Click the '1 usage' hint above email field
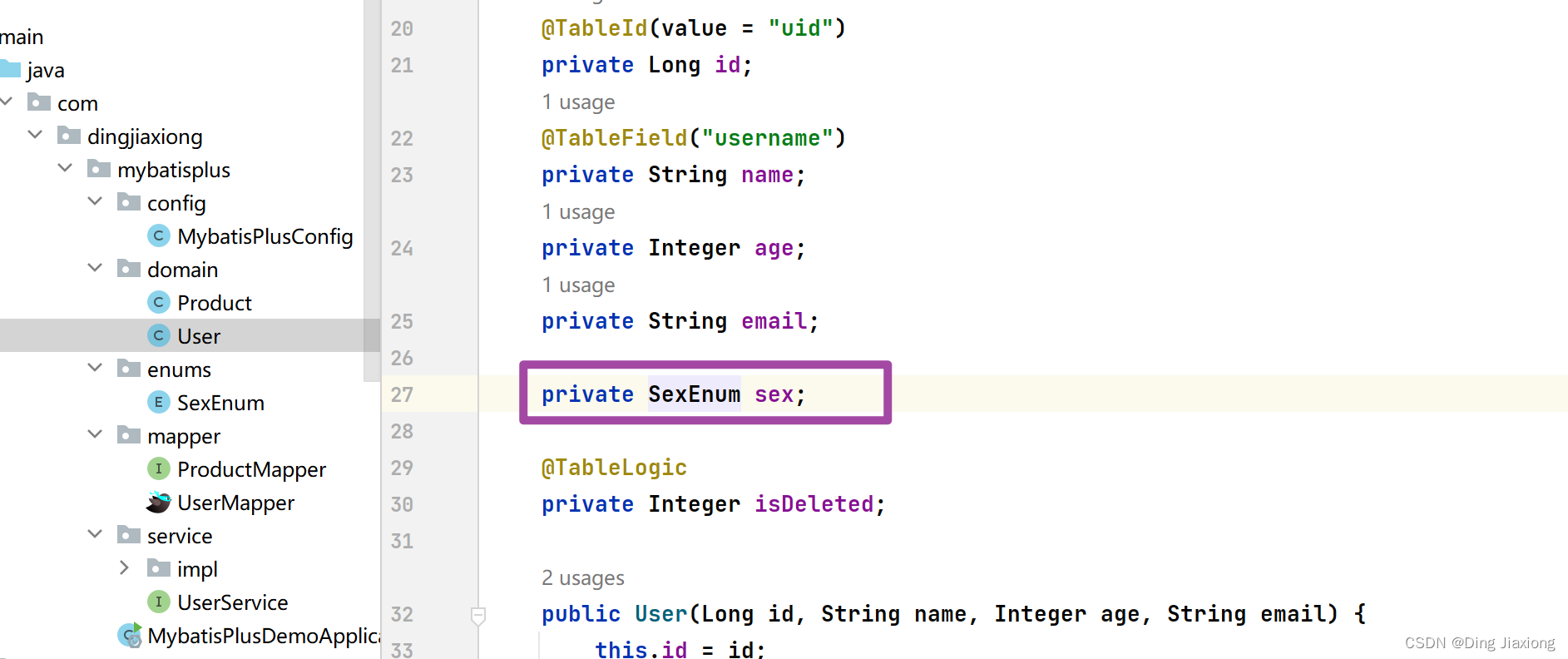 coord(578,285)
